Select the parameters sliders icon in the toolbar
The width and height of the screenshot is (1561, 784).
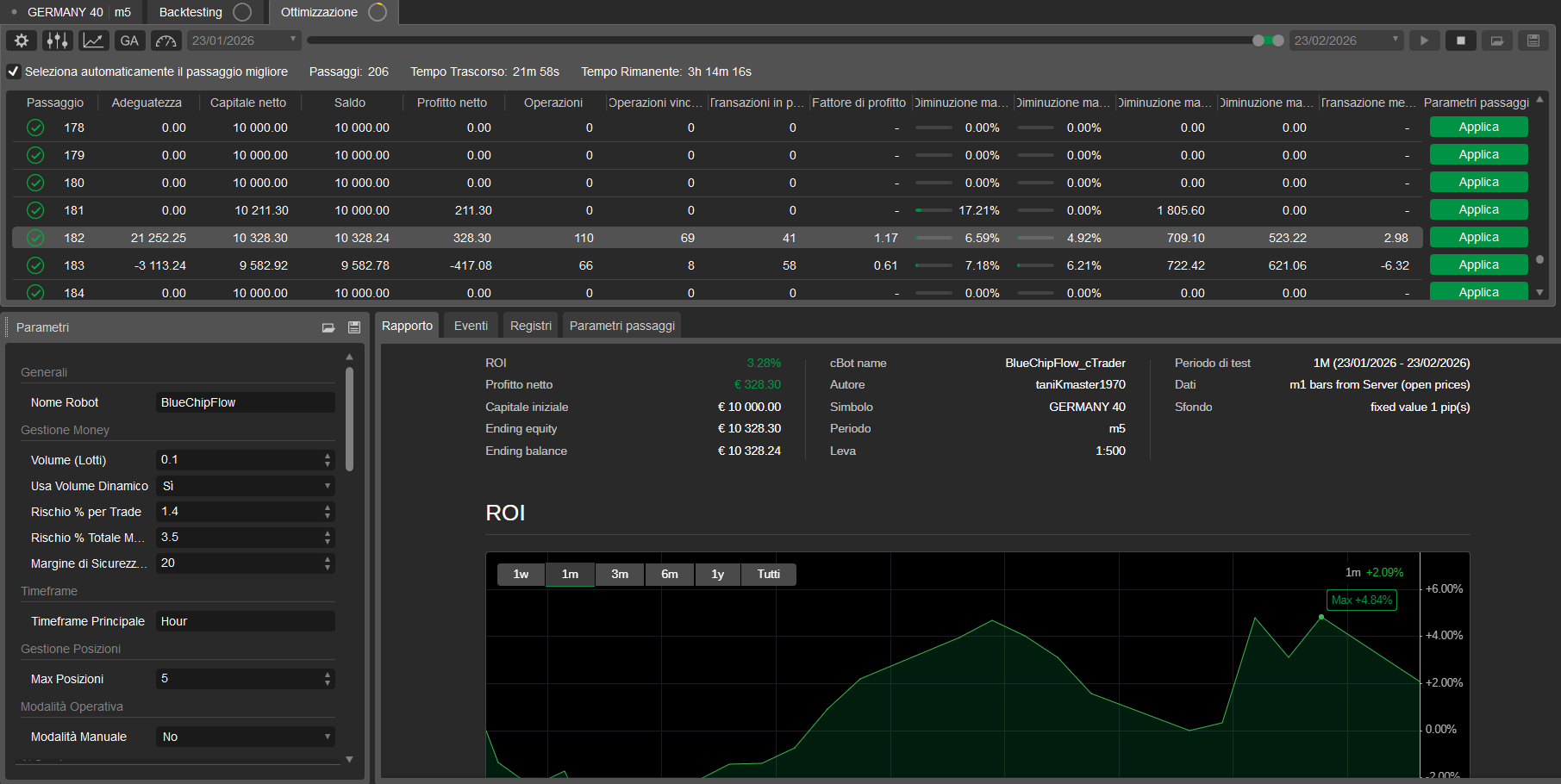(x=57, y=40)
